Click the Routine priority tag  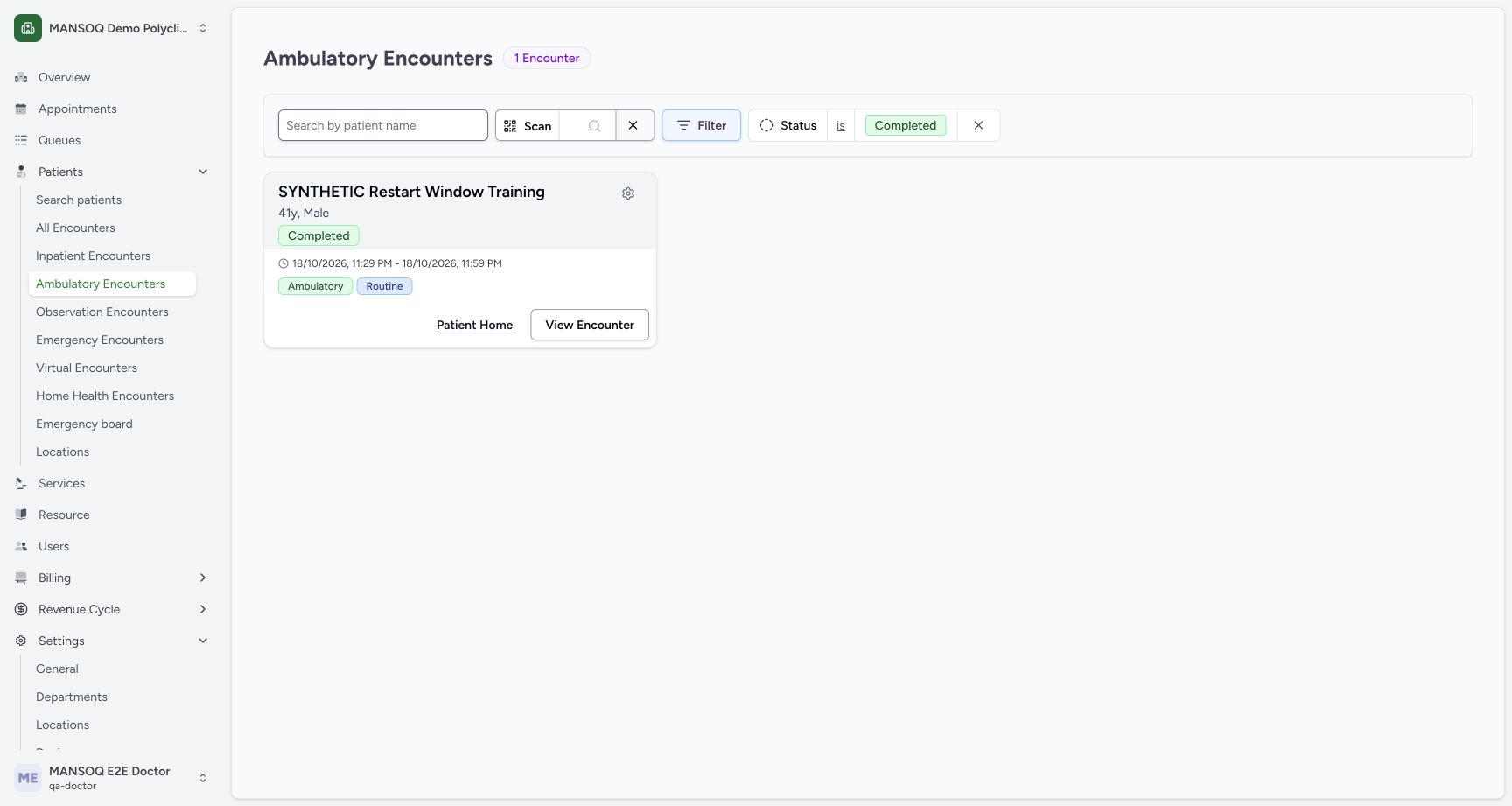pos(384,286)
